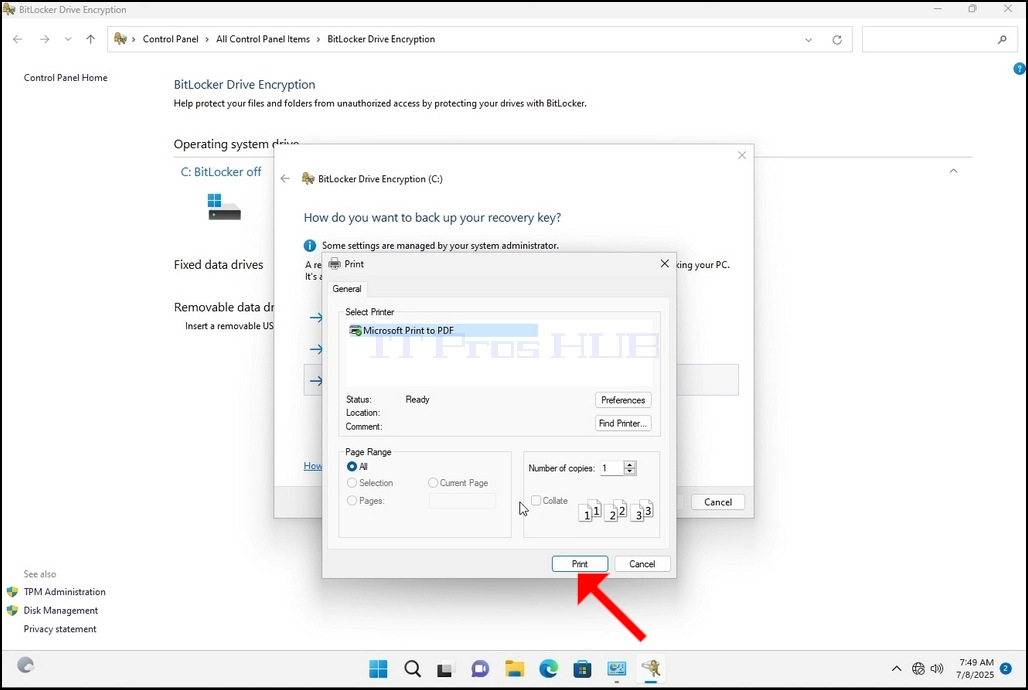Cancel the BitLocker wizard
Viewport: 1028px width, 690px height.
pos(718,502)
